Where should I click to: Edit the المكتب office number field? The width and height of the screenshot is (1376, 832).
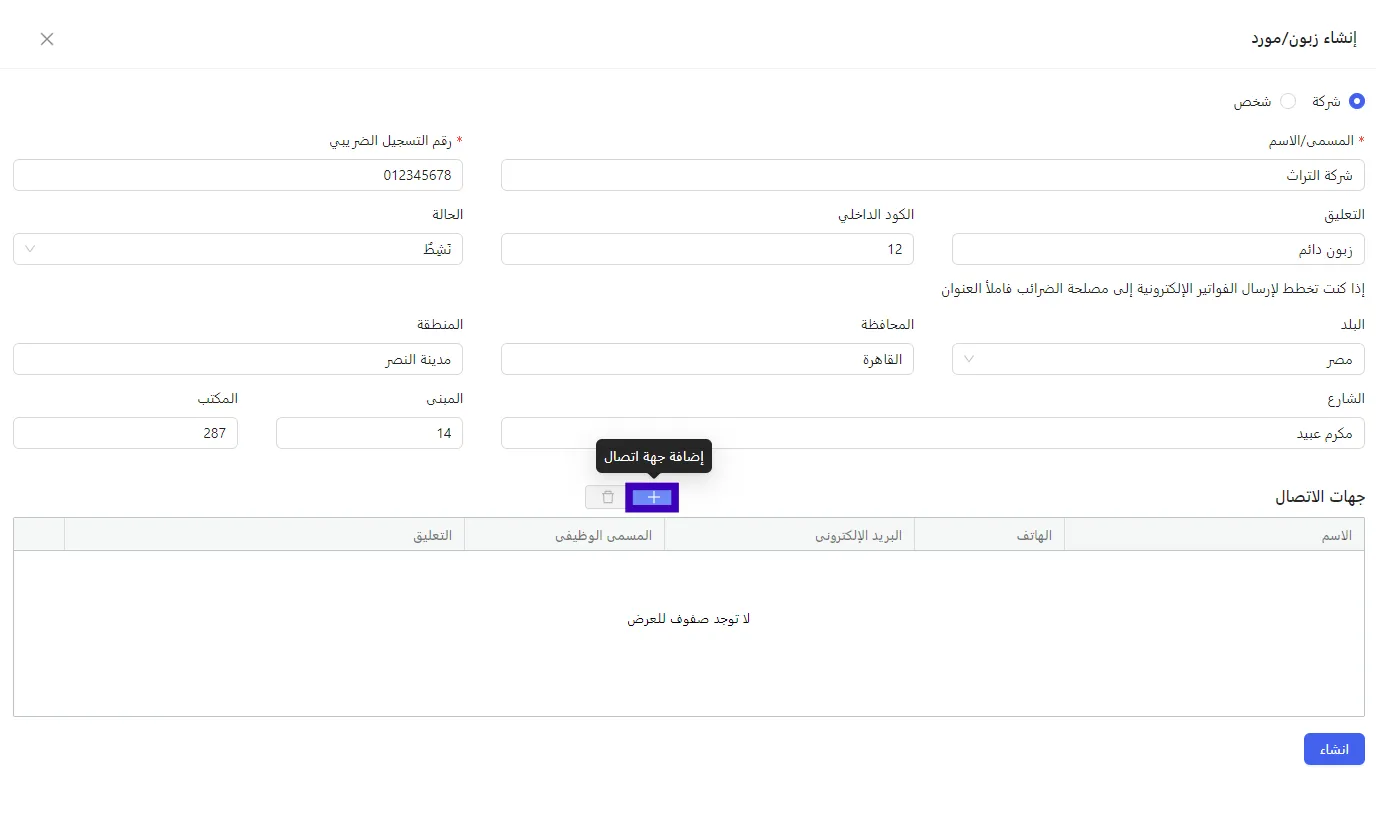125,433
